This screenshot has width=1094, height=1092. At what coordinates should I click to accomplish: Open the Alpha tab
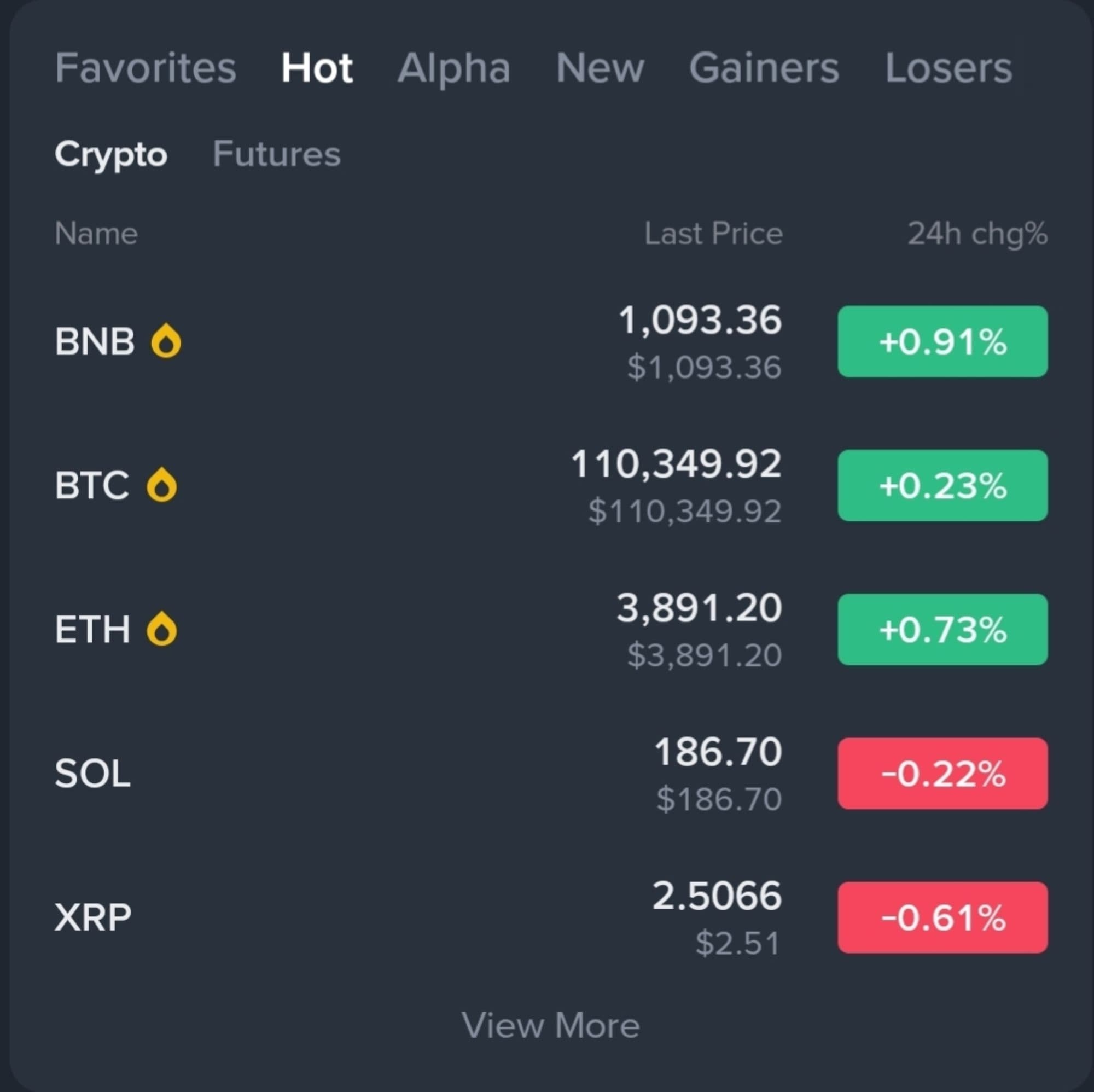[x=453, y=68]
